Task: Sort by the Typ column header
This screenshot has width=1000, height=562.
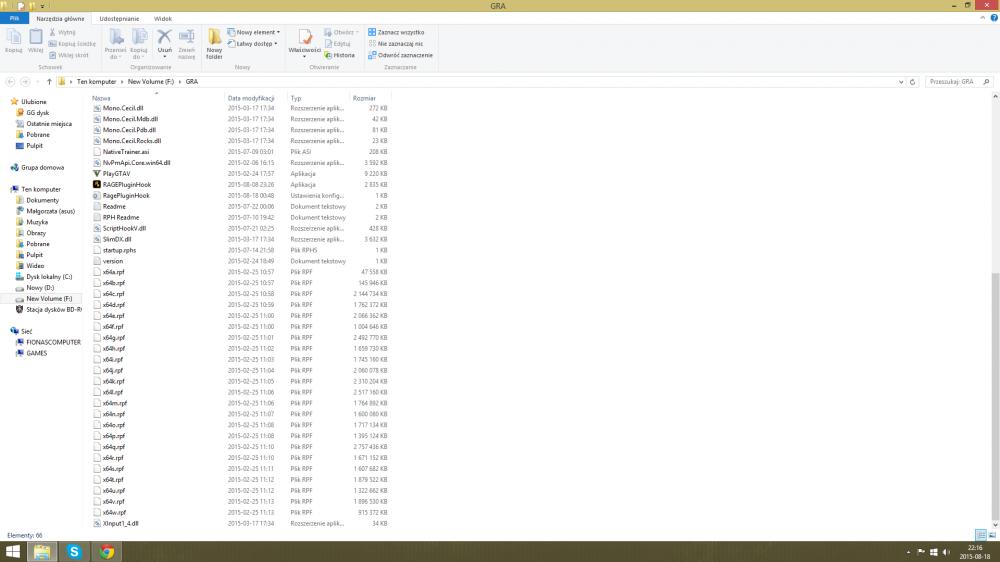Action: click(x=296, y=98)
